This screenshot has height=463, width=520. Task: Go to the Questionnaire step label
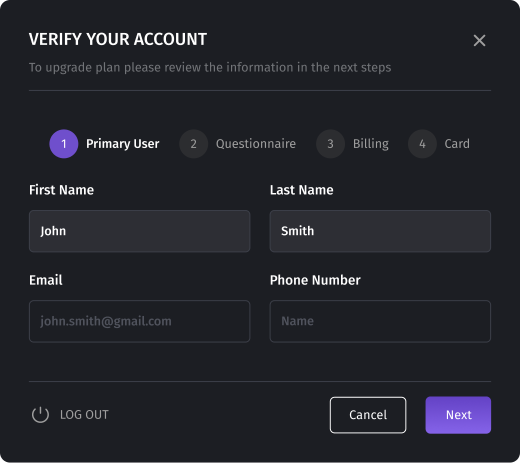click(256, 144)
